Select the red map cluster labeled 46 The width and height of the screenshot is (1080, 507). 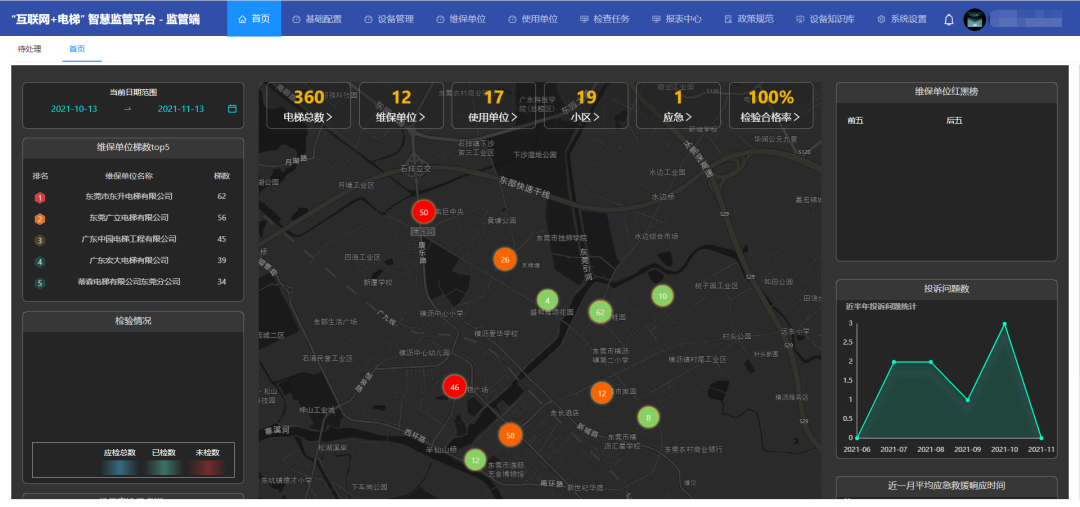click(x=454, y=387)
